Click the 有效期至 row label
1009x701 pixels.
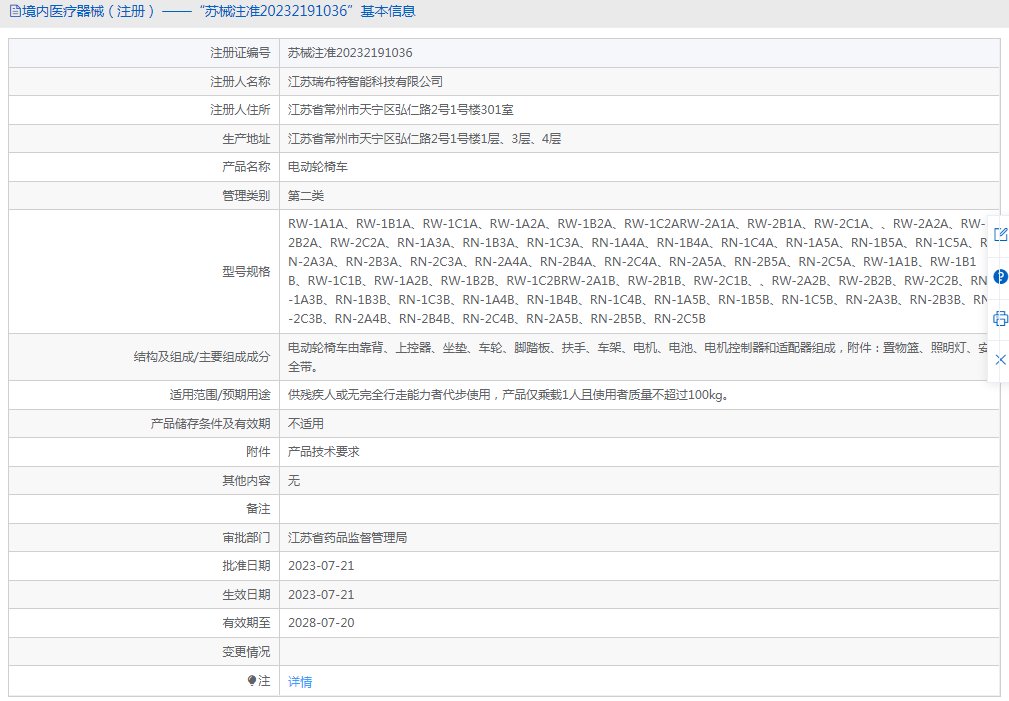pos(246,623)
